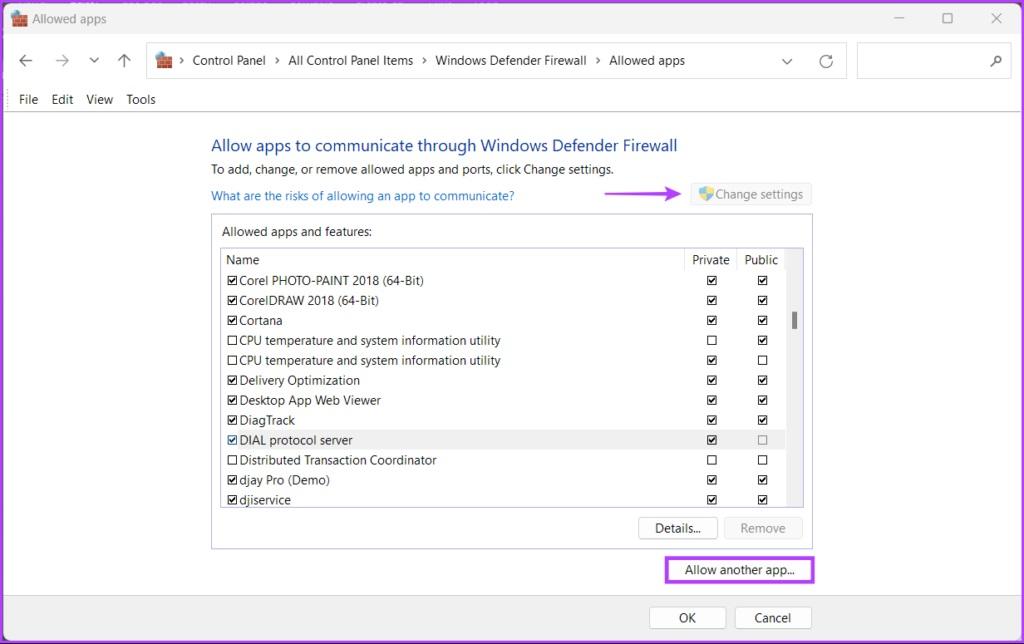Click the forward navigation arrow
Image resolution: width=1024 pixels, height=644 pixels.
62,61
